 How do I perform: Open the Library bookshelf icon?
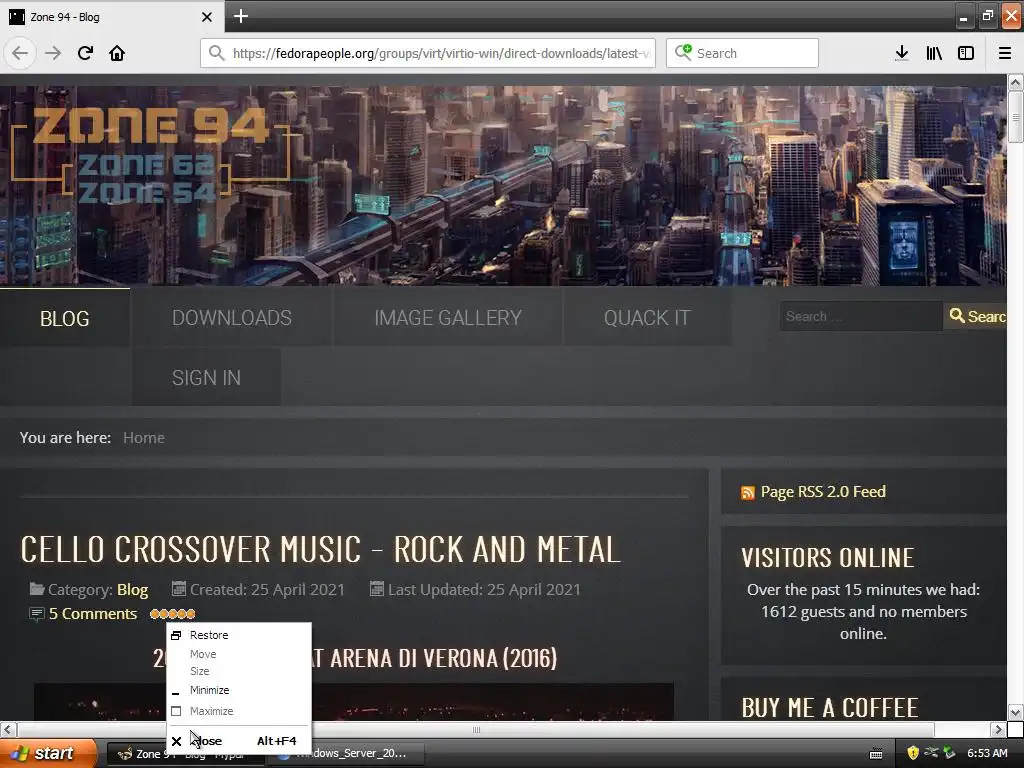coord(934,53)
